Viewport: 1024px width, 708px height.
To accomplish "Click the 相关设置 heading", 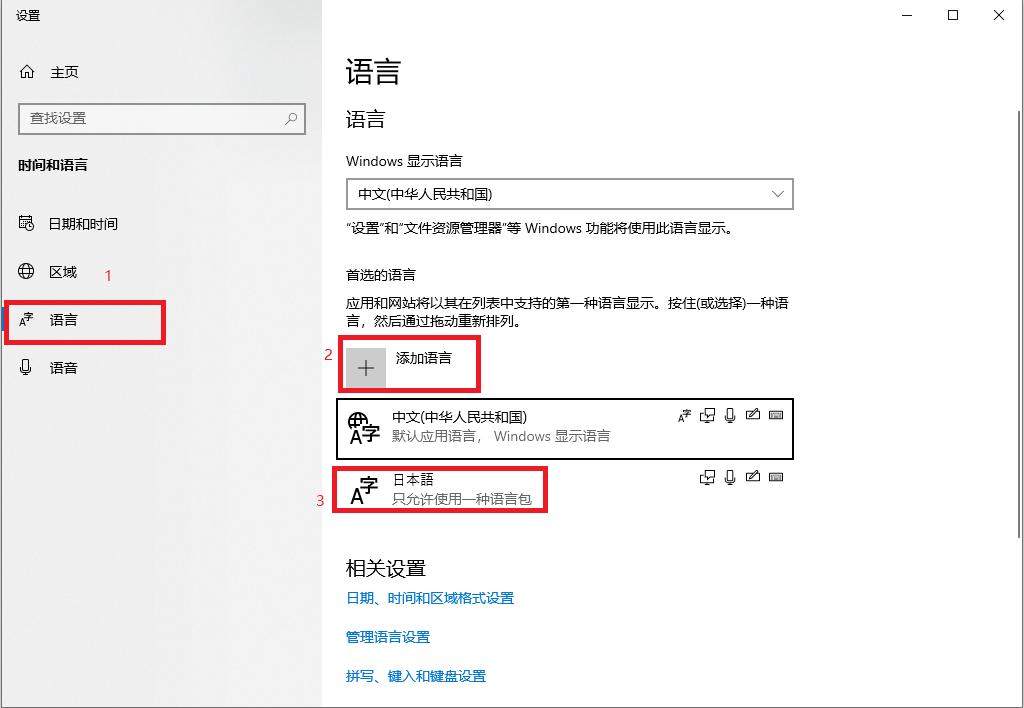I will (x=385, y=568).
